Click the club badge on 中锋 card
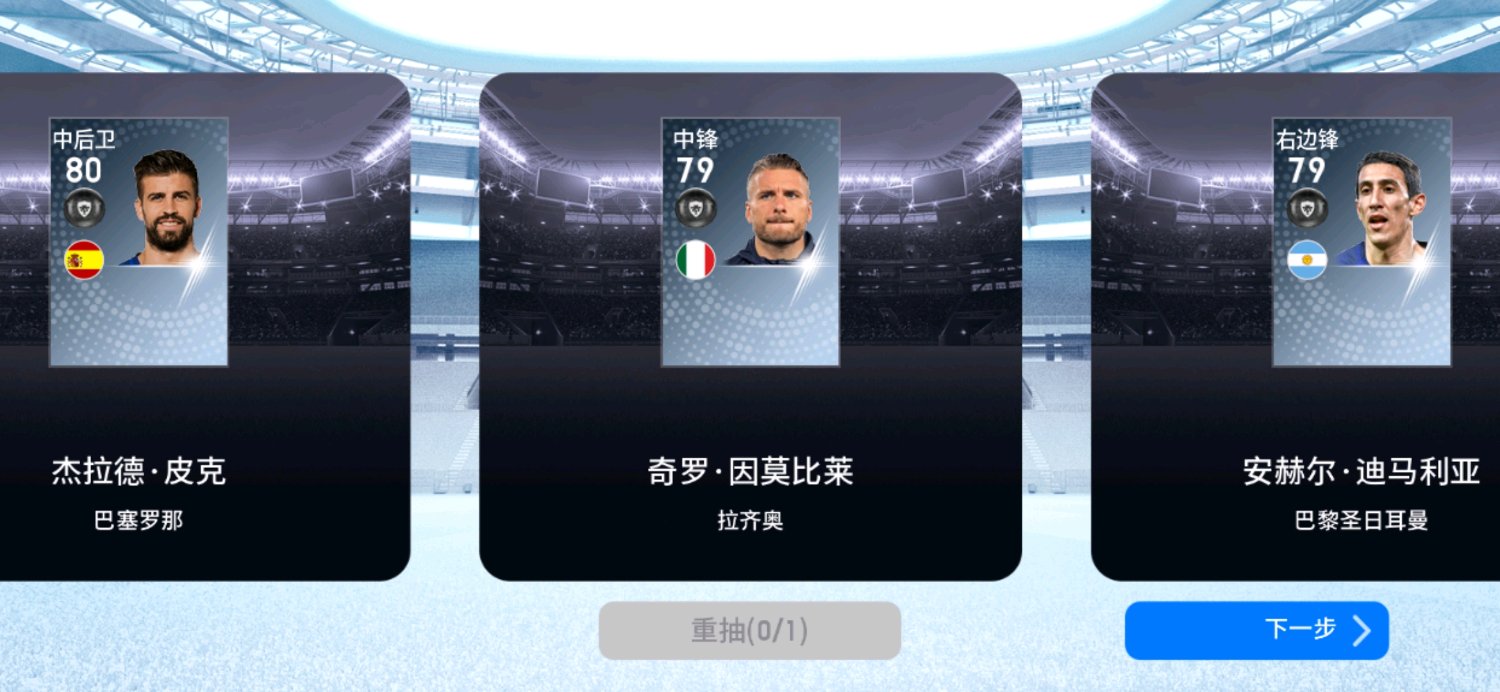1500x692 pixels. tap(696, 208)
